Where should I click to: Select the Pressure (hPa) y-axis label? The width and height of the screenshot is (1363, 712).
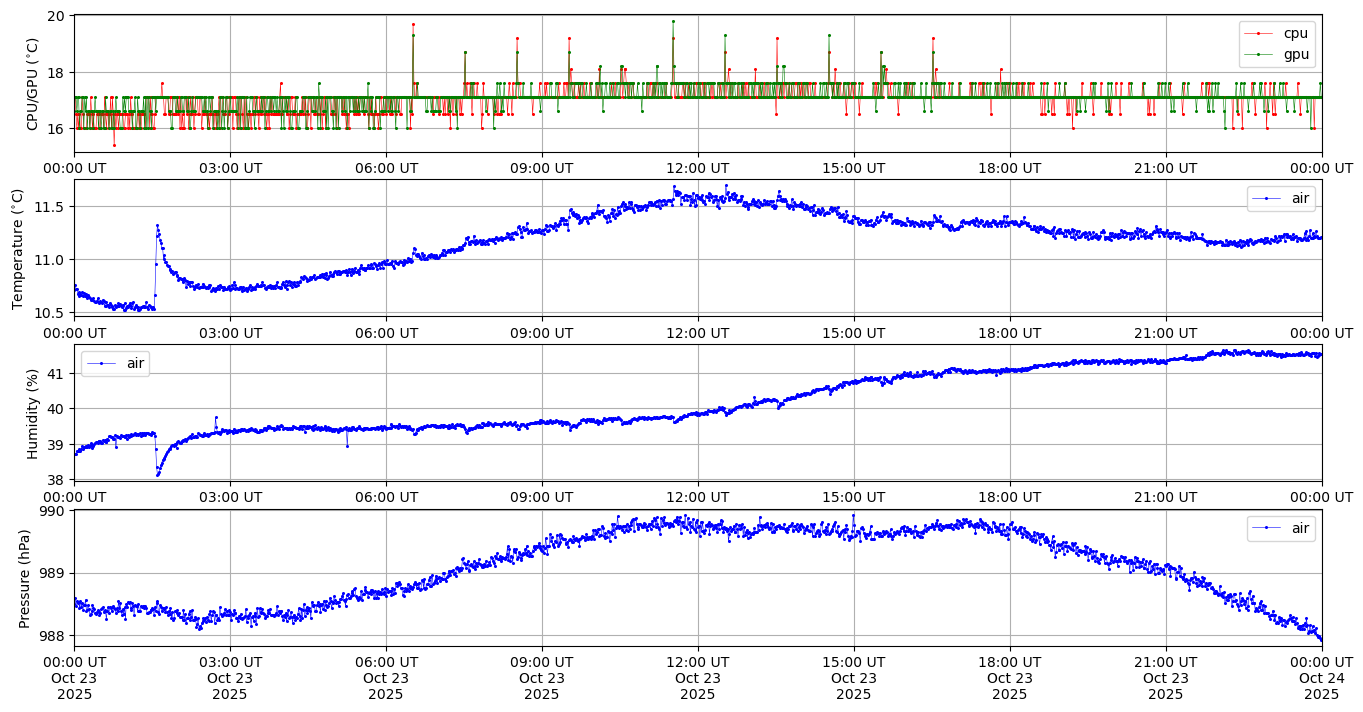[25, 578]
